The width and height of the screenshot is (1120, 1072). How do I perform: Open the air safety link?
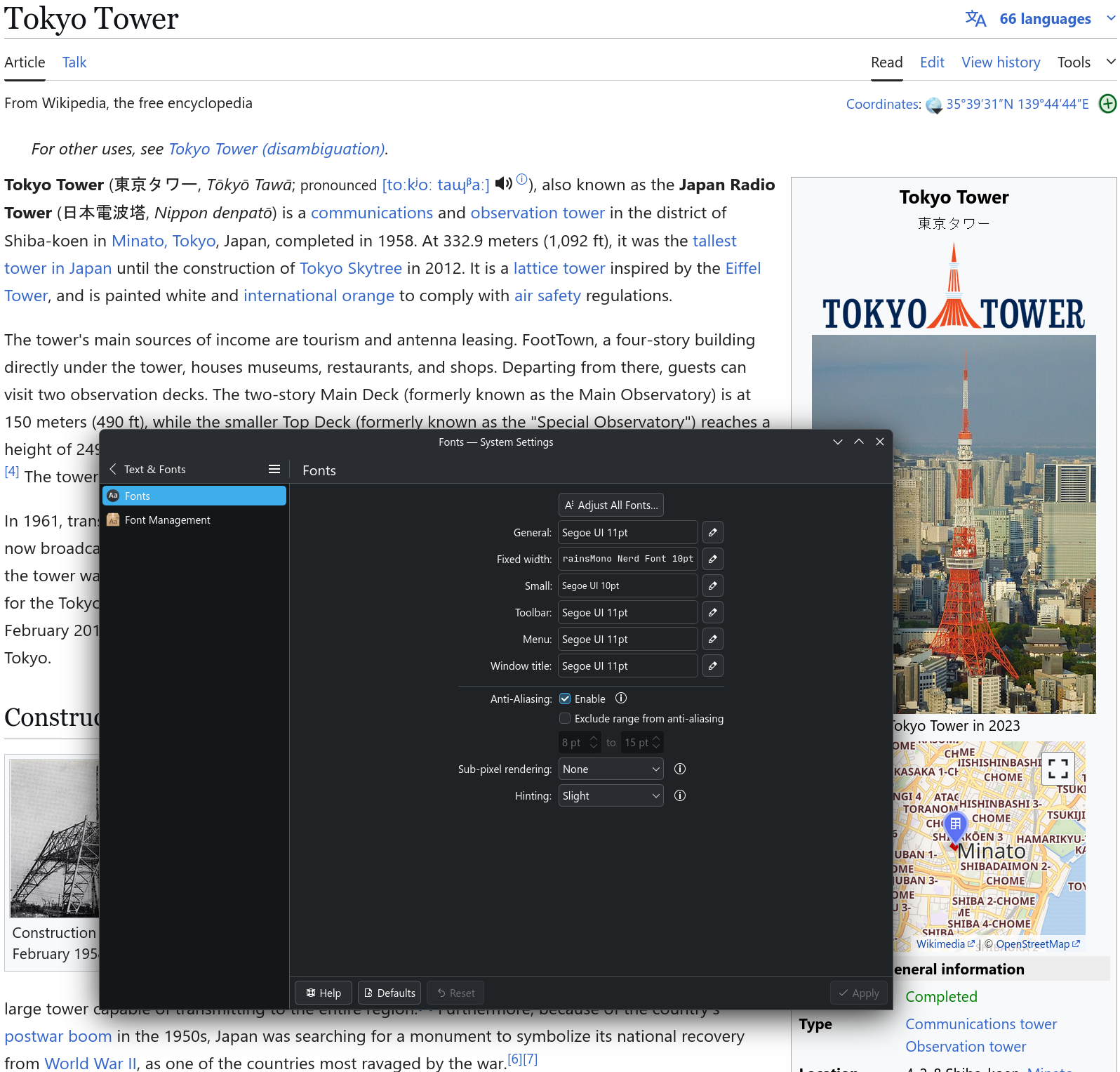coord(547,296)
